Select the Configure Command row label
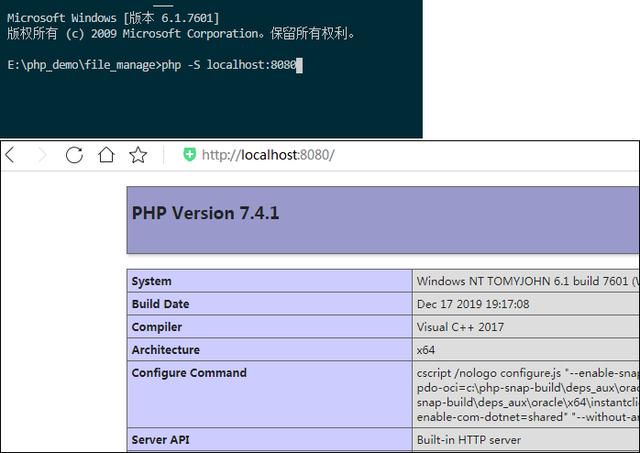The height and width of the screenshot is (453, 640). tap(189, 373)
